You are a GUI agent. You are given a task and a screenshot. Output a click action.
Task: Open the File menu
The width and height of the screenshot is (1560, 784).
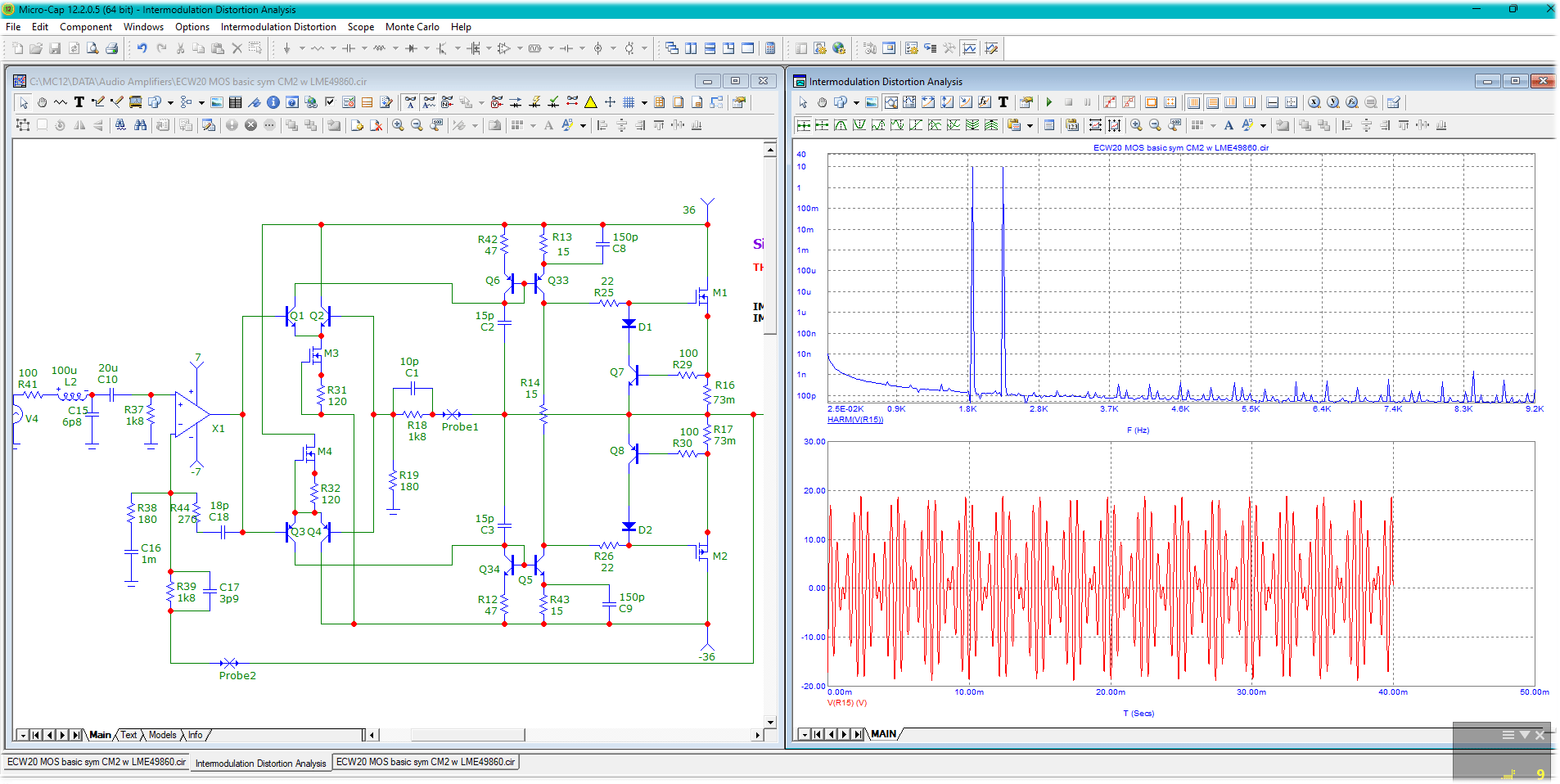pyautogui.click(x=13, y=27)
